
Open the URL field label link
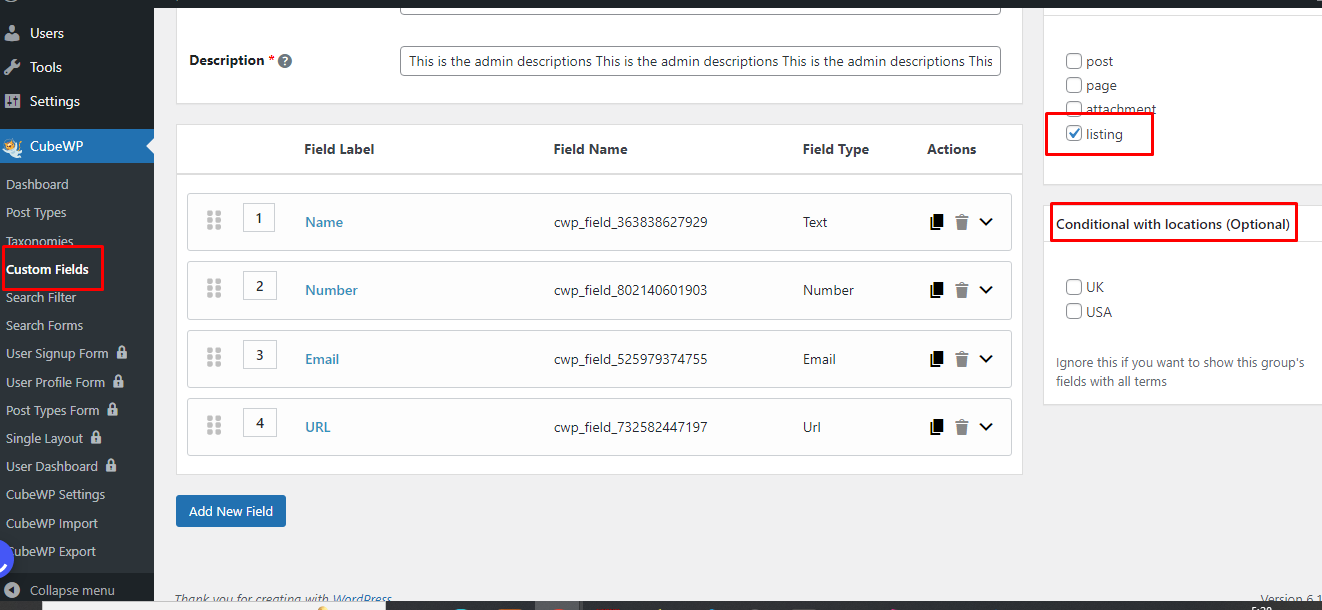tap(317, 427)
